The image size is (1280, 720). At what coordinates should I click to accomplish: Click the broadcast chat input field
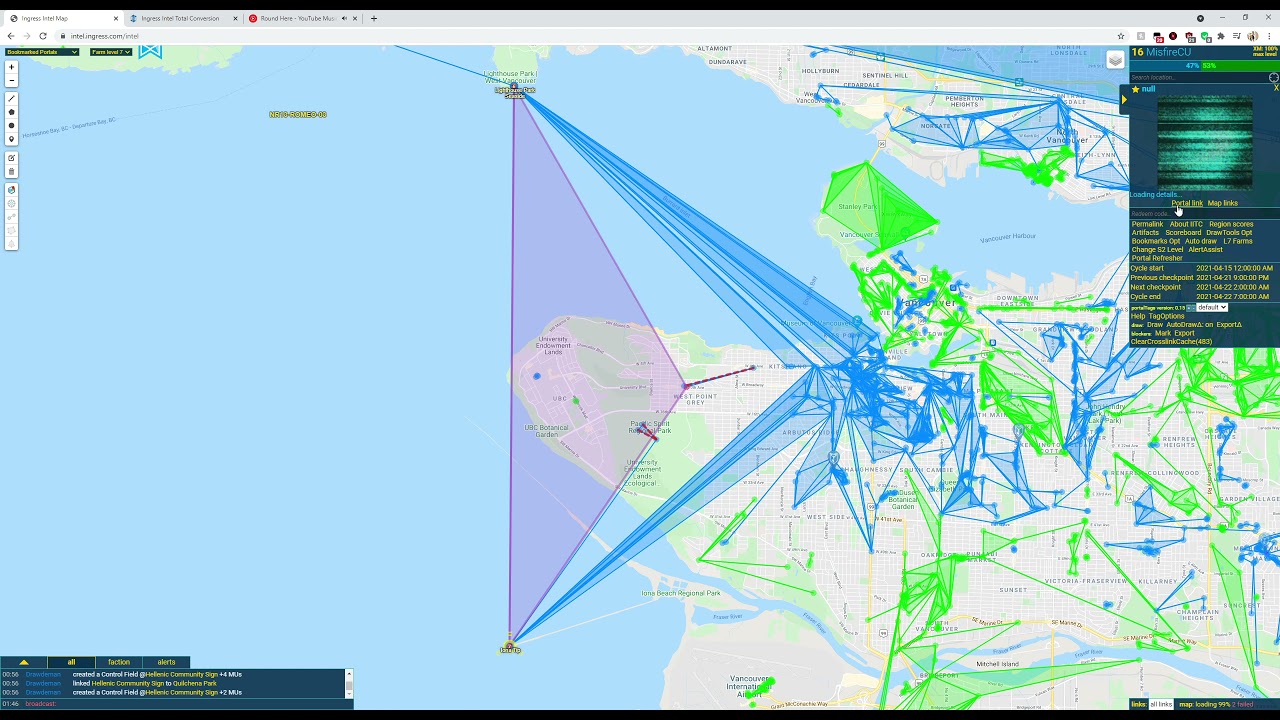(202, 704)
